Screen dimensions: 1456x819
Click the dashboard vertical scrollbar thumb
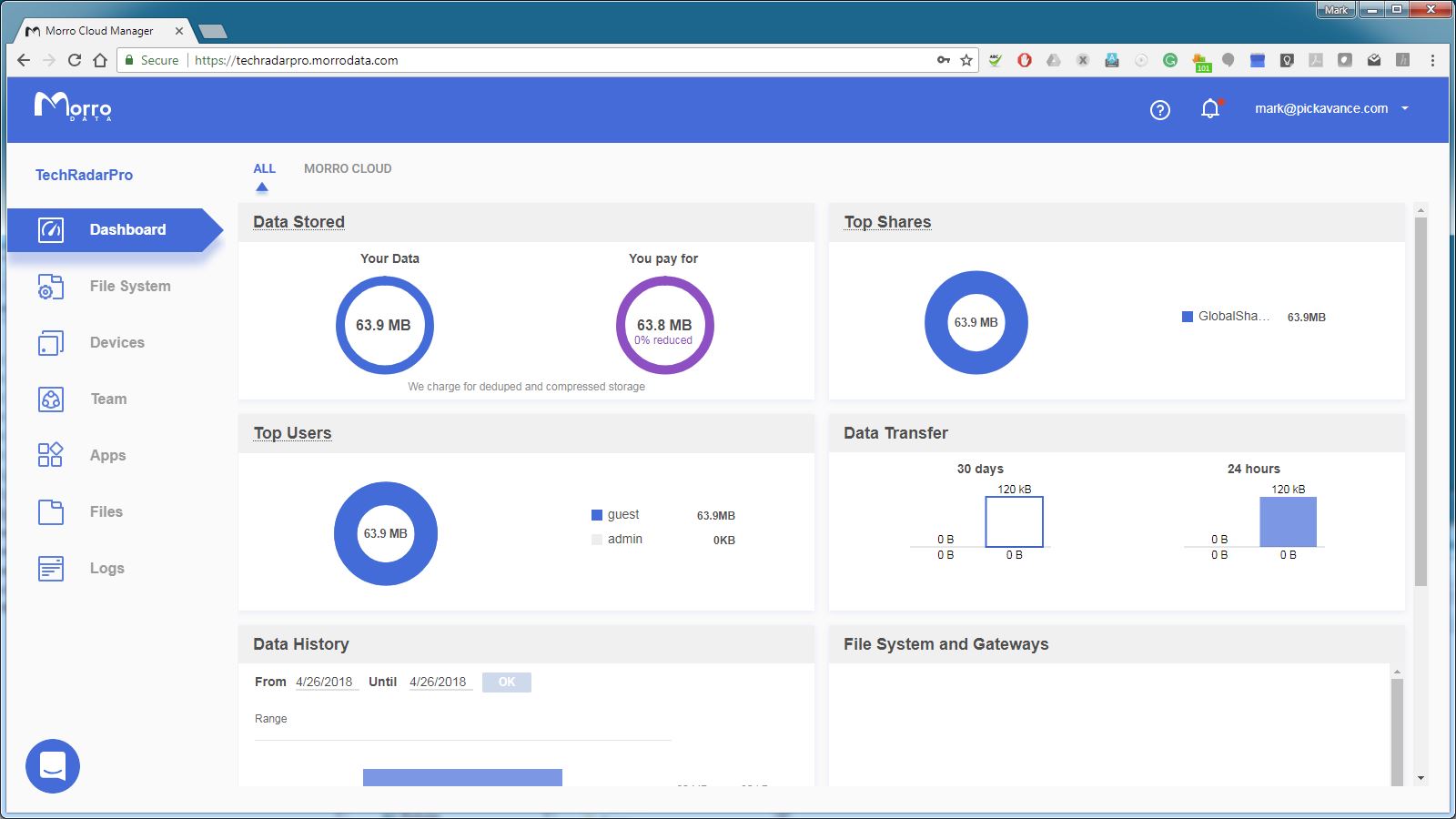point(1421,401)
